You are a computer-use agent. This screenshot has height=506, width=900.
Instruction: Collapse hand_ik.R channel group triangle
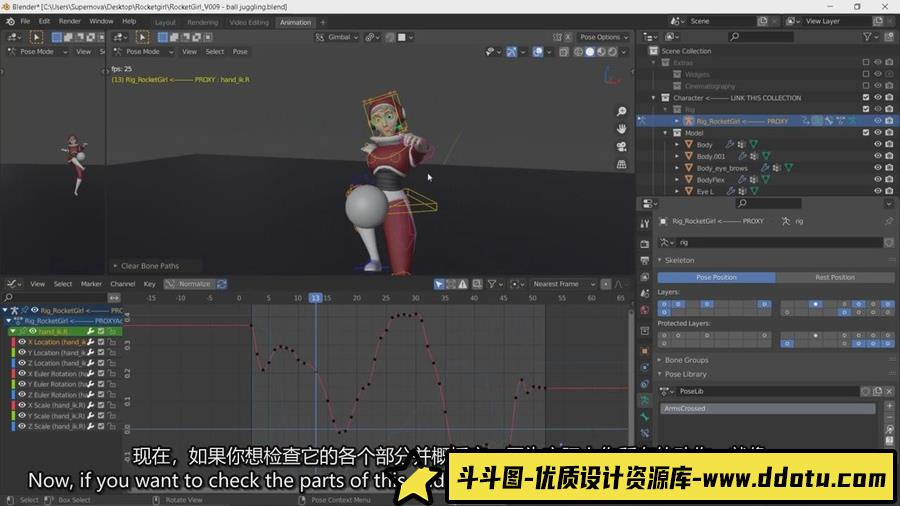click(13, 332)
